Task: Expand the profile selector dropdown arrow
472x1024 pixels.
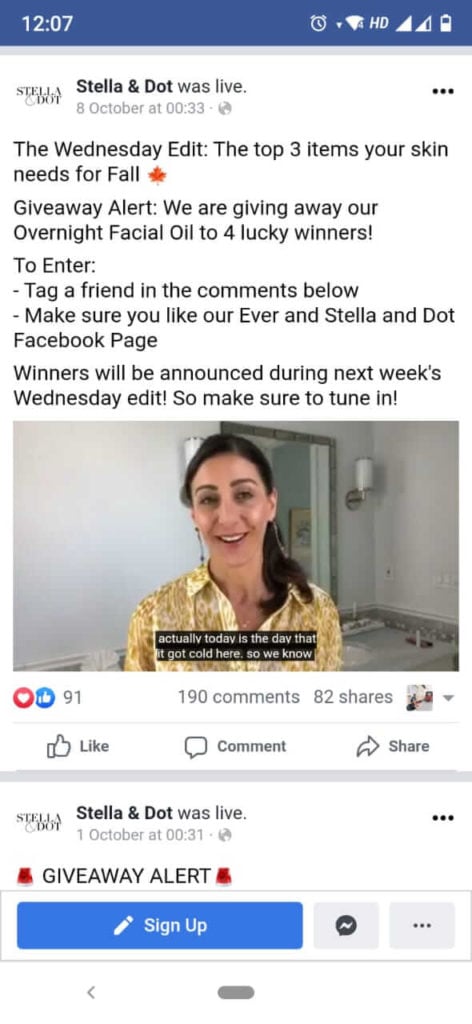Action: pos(448,697)
